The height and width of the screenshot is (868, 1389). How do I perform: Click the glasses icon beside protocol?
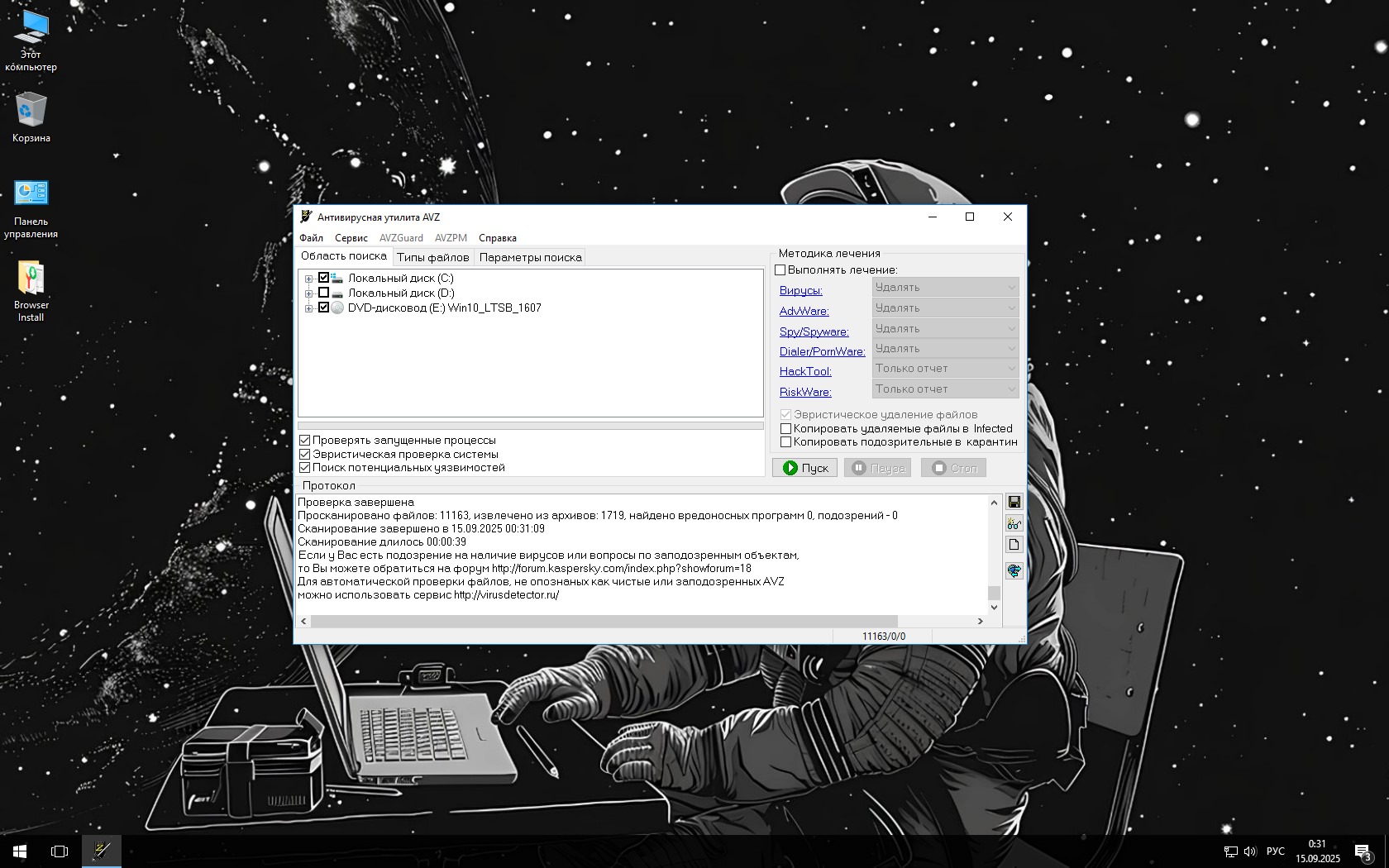(x=1014, y=523)
